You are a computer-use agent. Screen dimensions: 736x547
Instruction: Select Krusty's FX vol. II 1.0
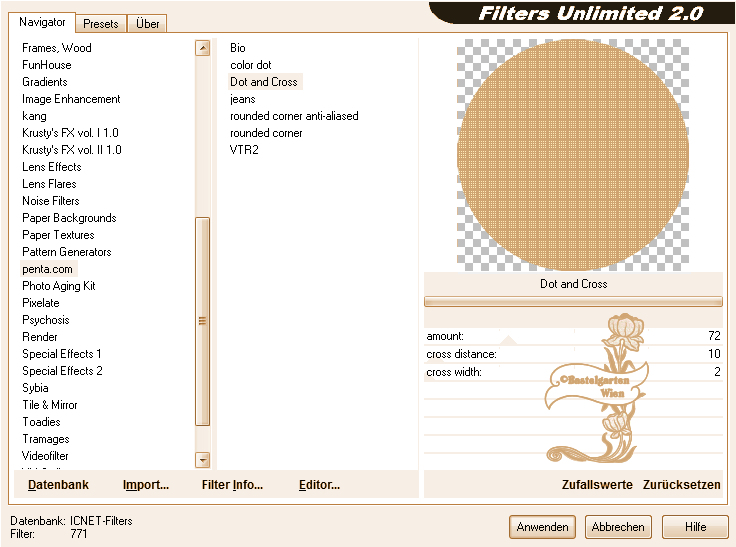[72, 150]
